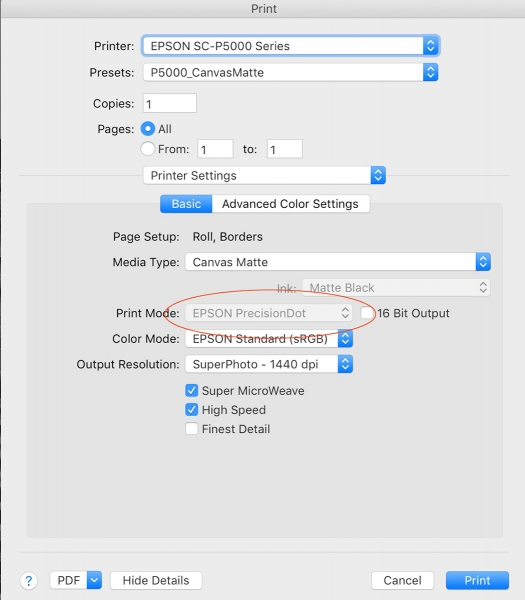
Task: Open the Printer dropdown showing EPSON SC-P5000
Action: coord(290,46)
